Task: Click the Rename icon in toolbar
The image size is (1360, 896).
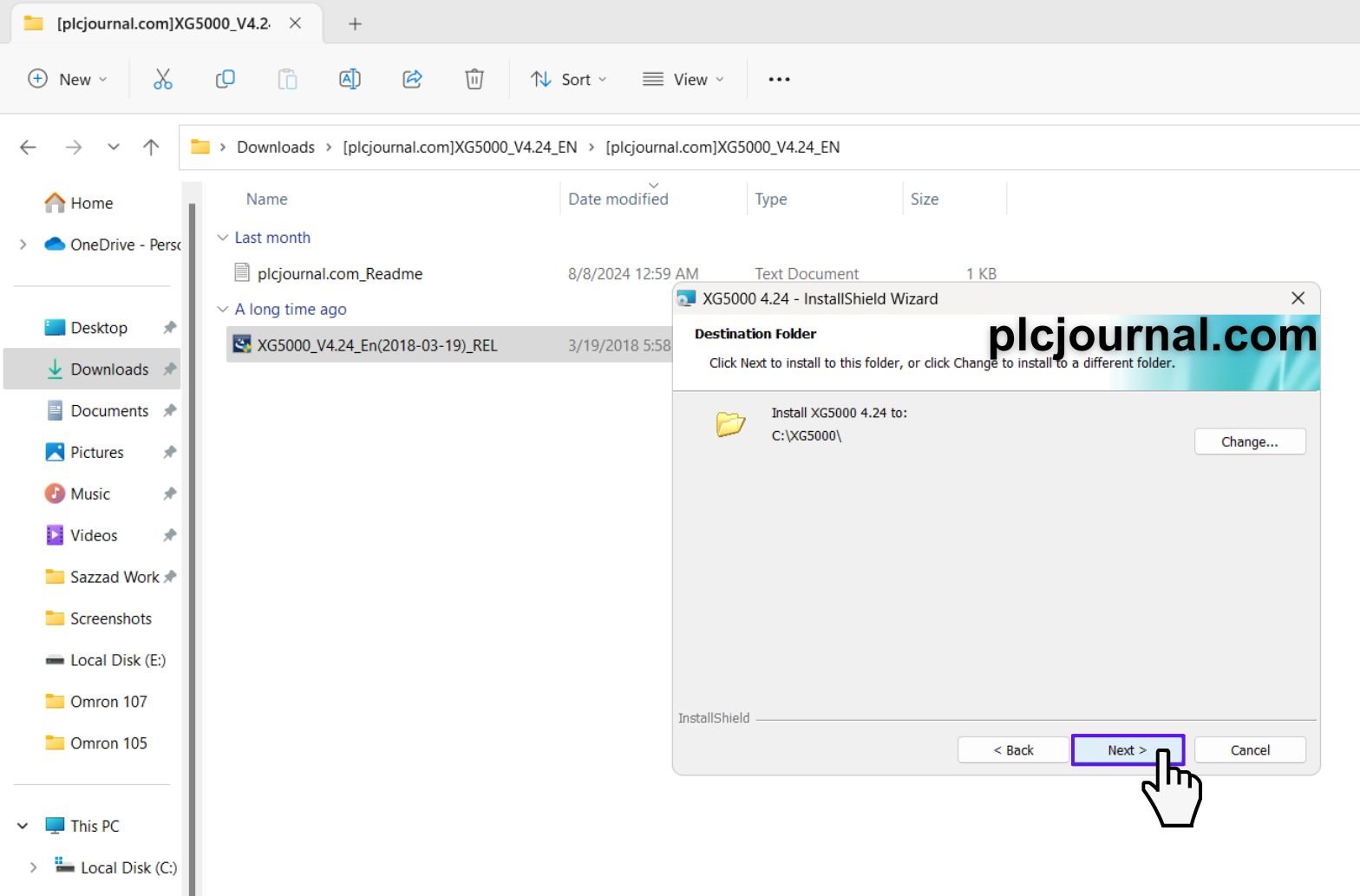Action: pyautogui.click(x=350, y=79)
